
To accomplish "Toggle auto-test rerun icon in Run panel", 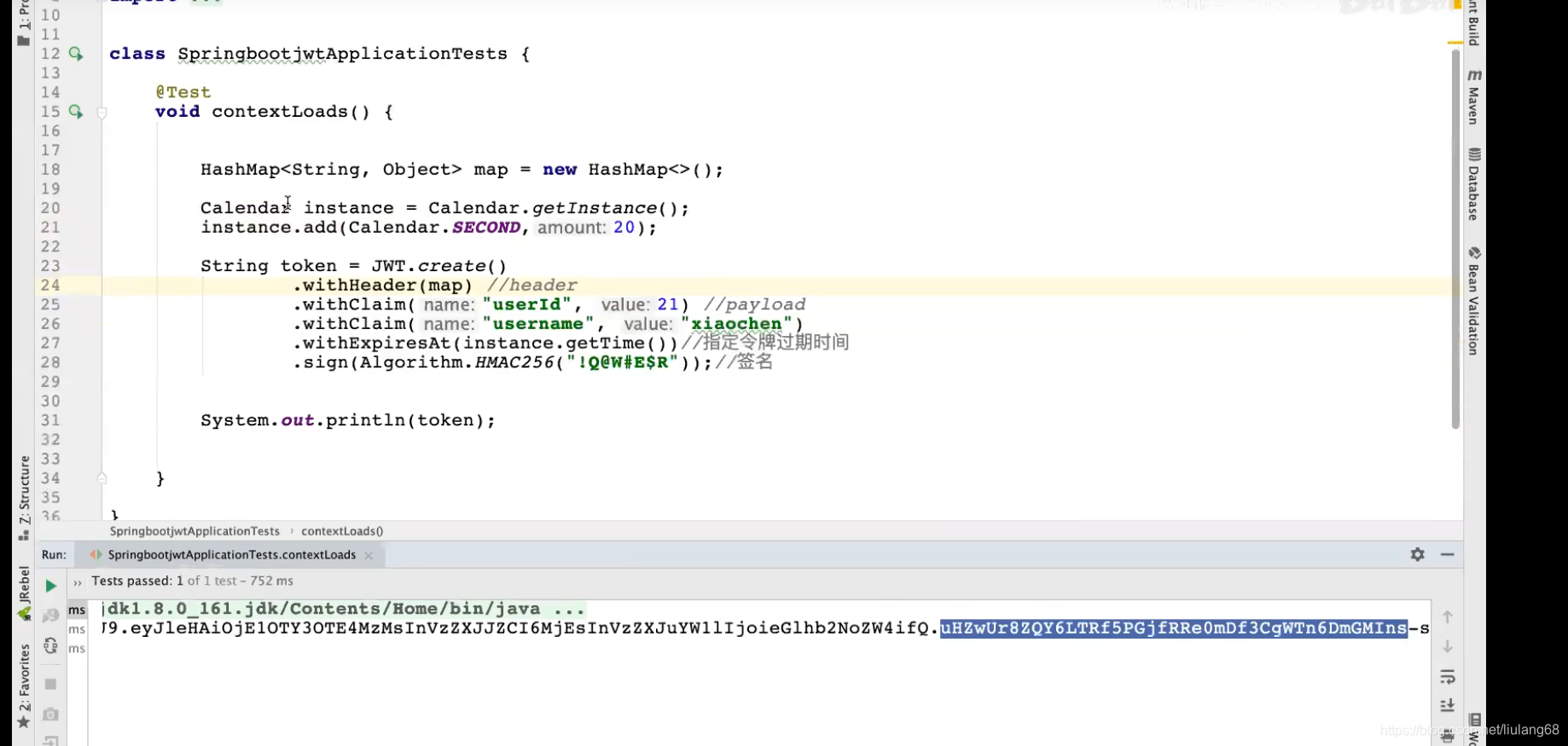I will [50, 645].
